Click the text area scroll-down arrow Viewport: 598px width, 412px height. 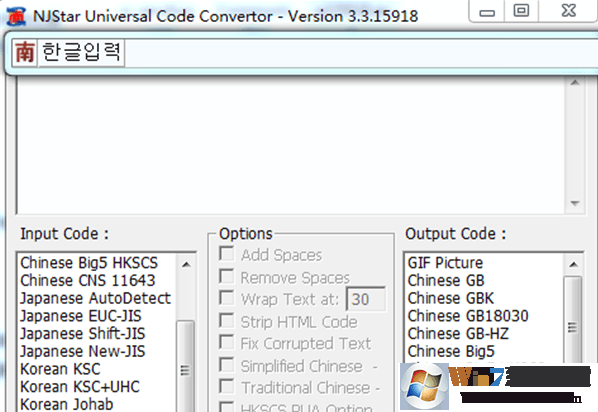(x=575, y=204)
